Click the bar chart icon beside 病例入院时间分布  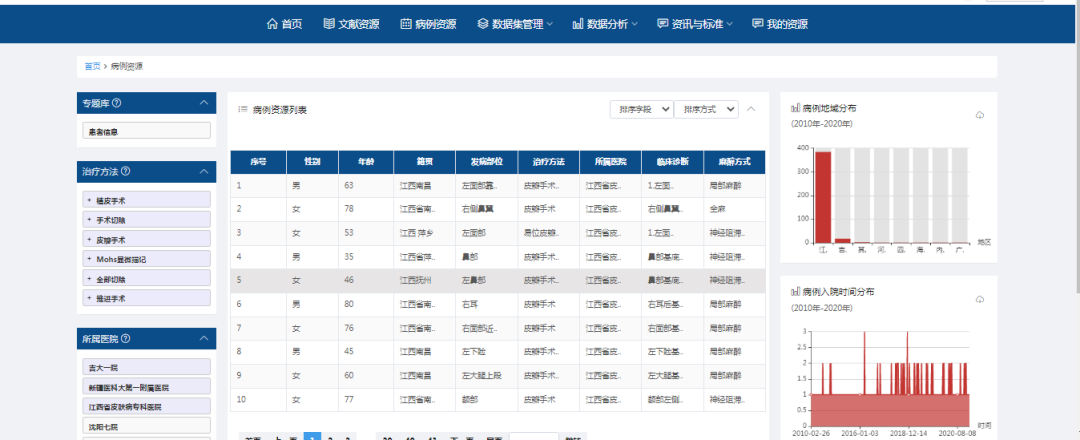pos(795,291)
